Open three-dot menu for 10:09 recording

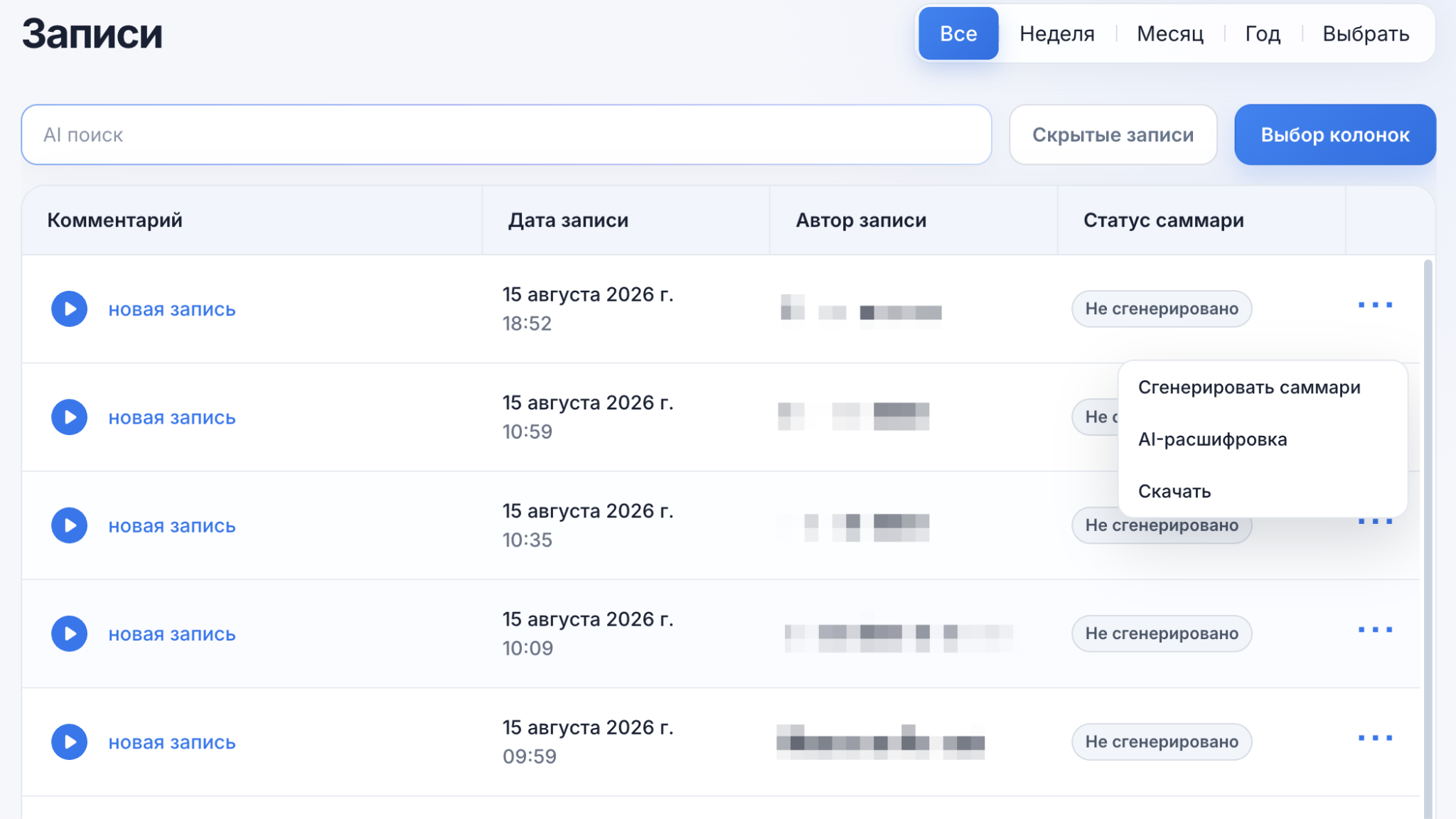[1375, 630]
